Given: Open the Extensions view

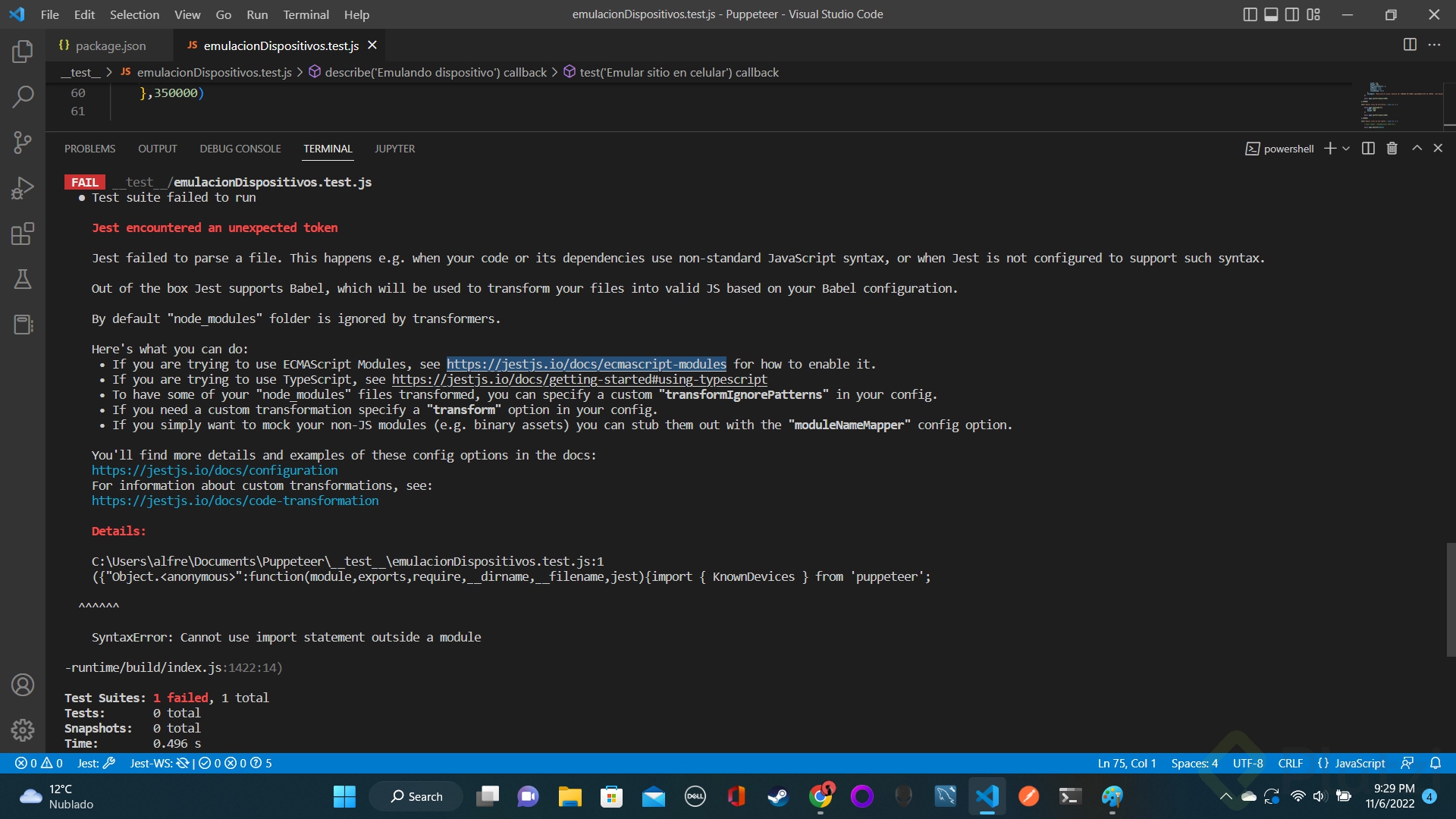Looking at the screenshot, I should 23,234.
